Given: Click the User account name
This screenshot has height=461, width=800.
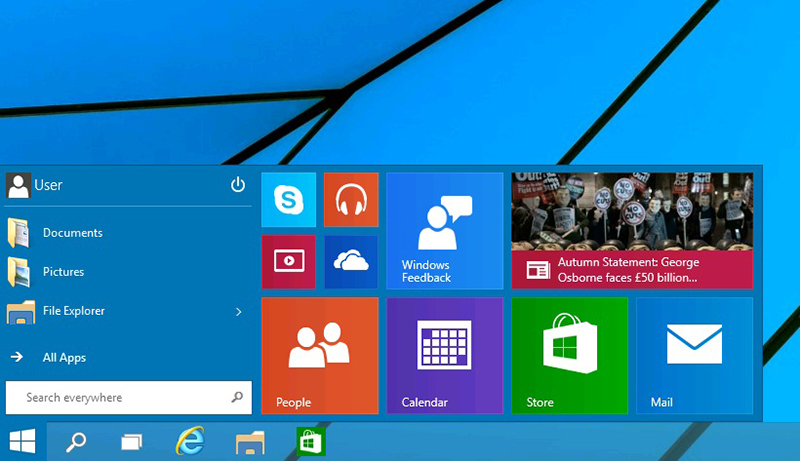Looking at the screenshot, I should pyautogui.click(x=48, y=185).
